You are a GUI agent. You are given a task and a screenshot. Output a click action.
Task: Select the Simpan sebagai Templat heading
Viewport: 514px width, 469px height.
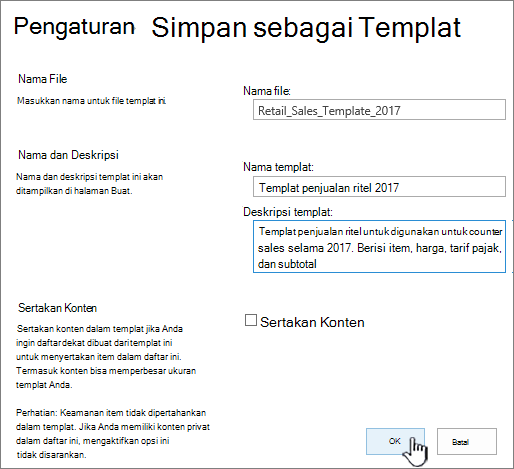[306, 28]
